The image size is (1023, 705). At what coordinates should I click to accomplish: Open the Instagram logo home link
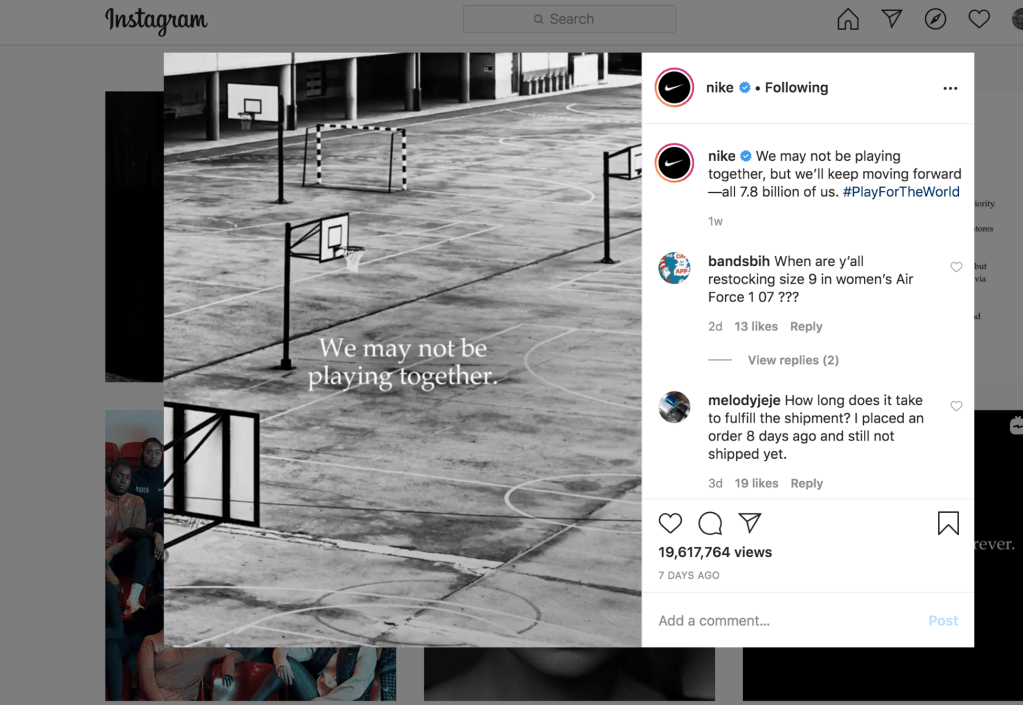point(156,20)
